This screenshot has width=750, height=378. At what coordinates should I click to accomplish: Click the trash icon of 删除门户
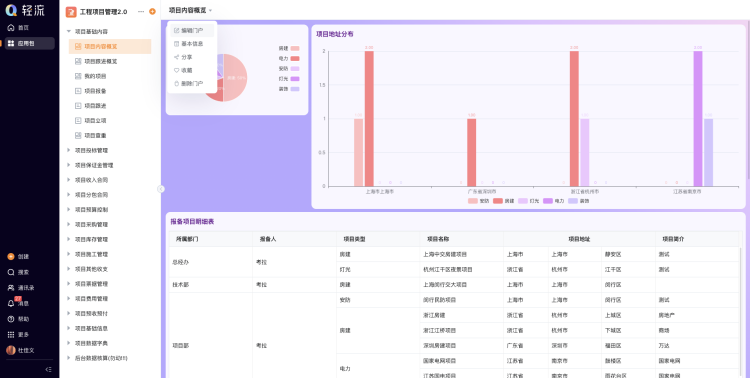pos(176,84)
